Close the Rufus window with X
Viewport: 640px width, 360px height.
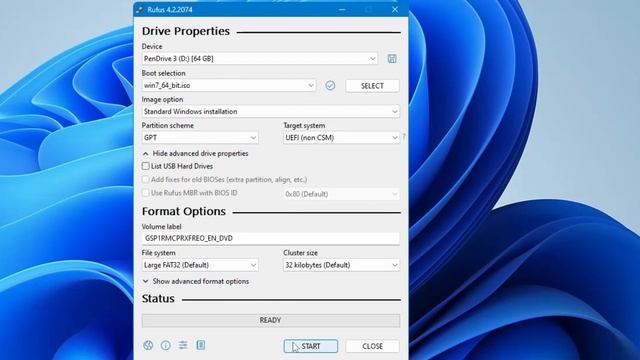(x=395, y=9)
